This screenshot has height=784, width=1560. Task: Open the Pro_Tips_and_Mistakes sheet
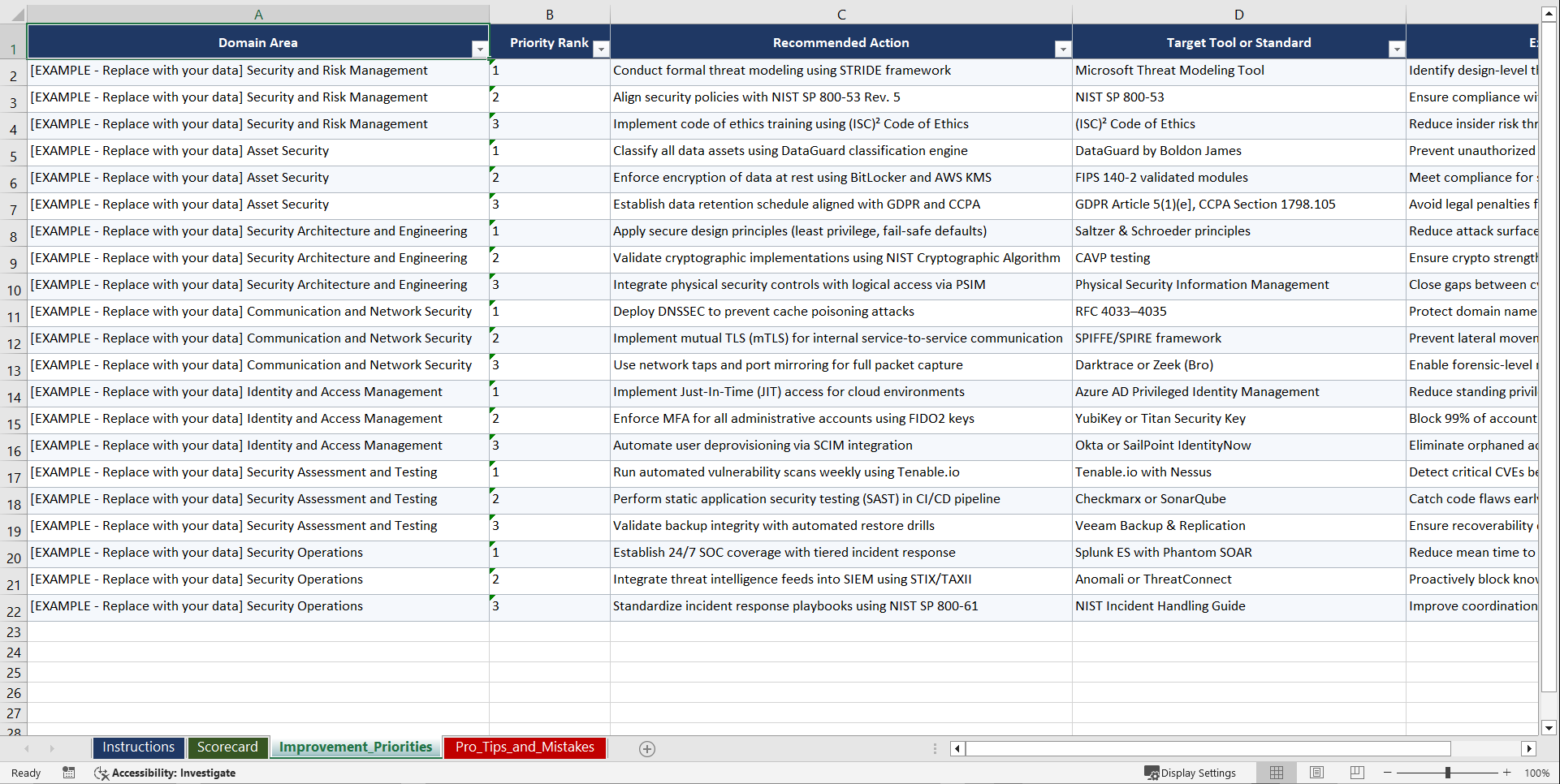[524, 747]
